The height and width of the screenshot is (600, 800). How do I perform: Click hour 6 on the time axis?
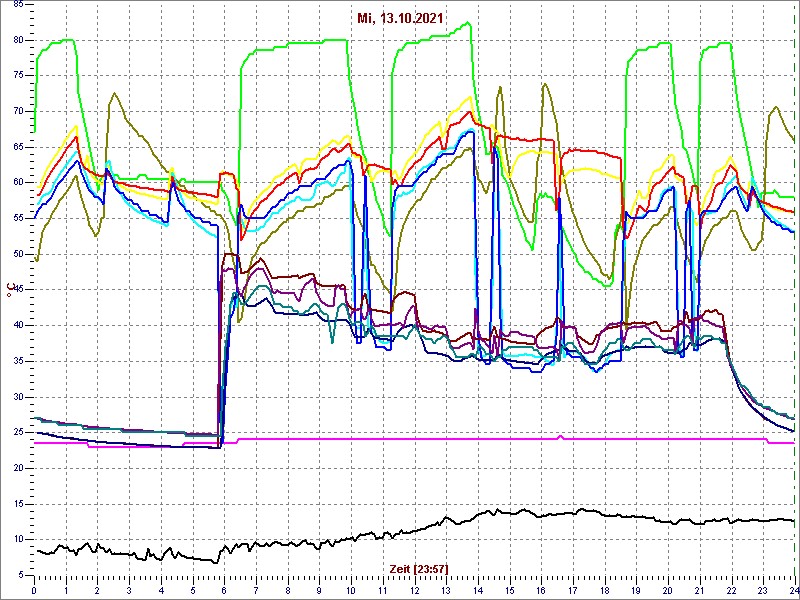click(x=224, y=591)
